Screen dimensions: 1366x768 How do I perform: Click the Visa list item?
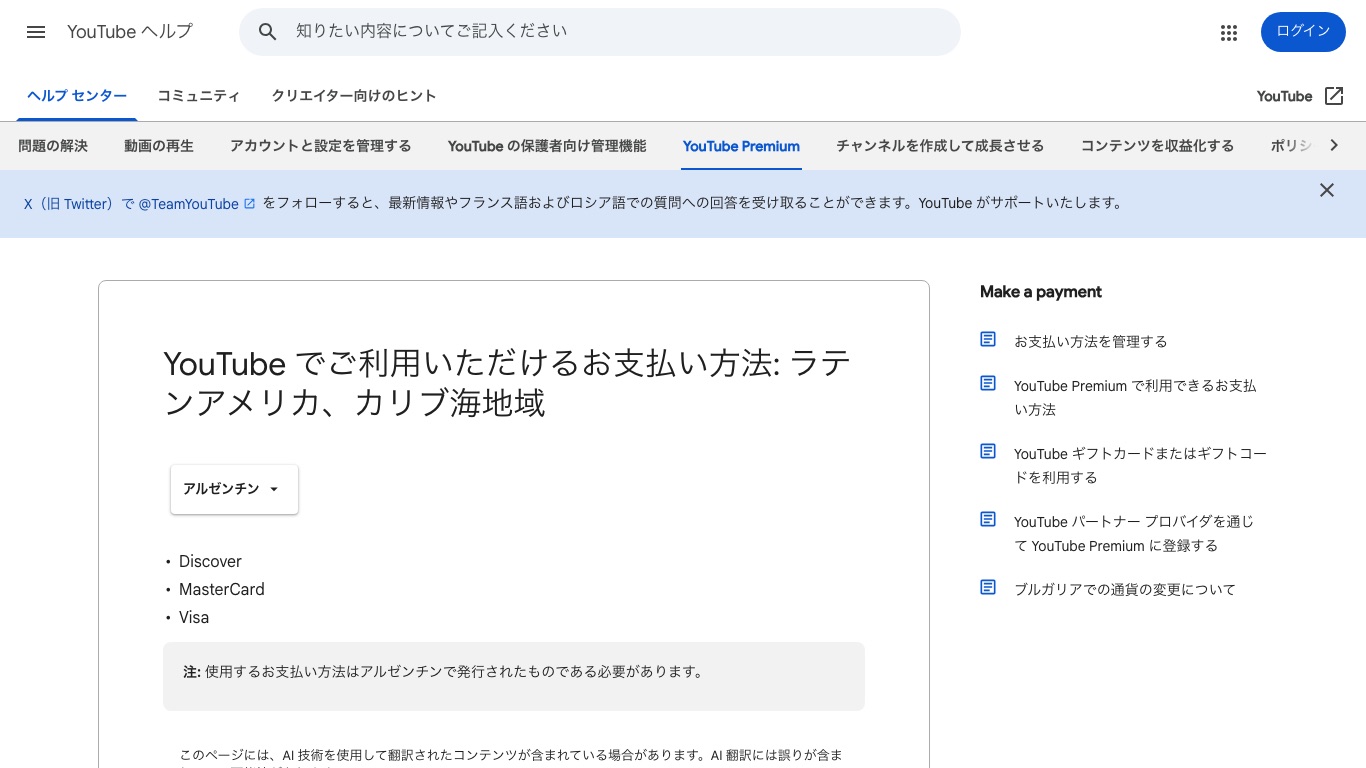tap(194, 617)
